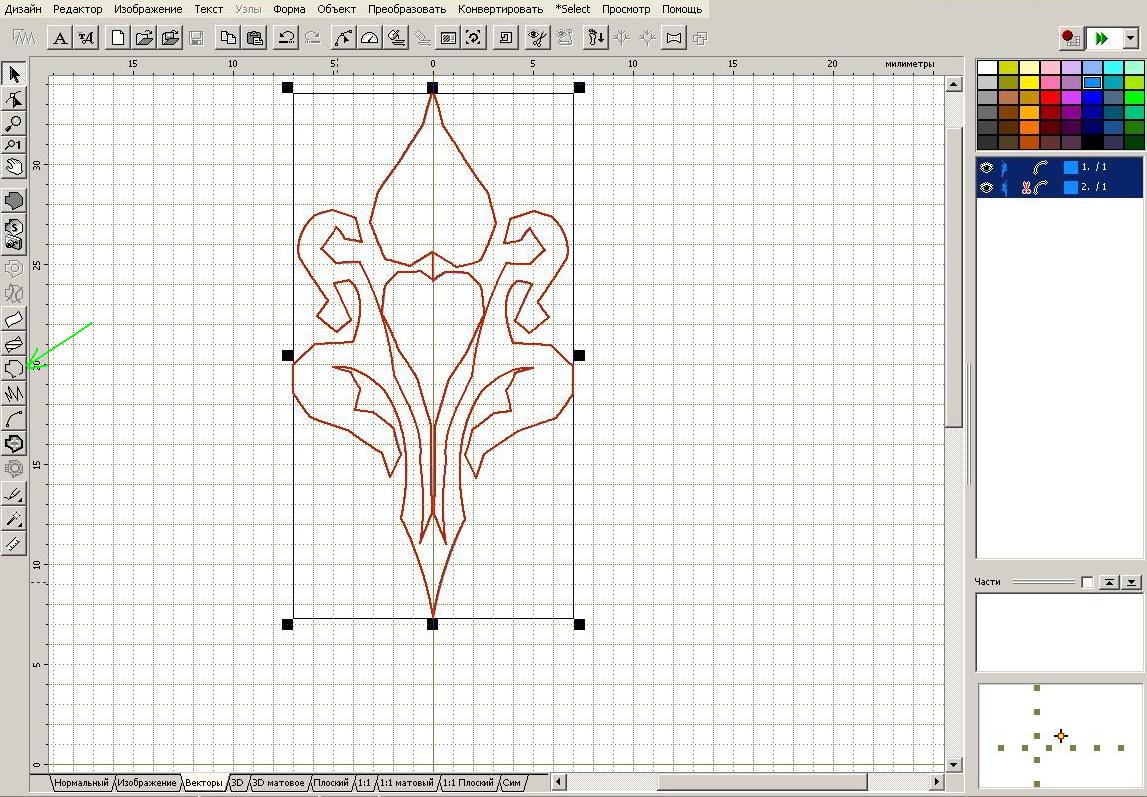Select the zigzag stitch tool in left toolbar
Image resolution: width=1147 pixels, height=797 pixels.
[14, 394]
